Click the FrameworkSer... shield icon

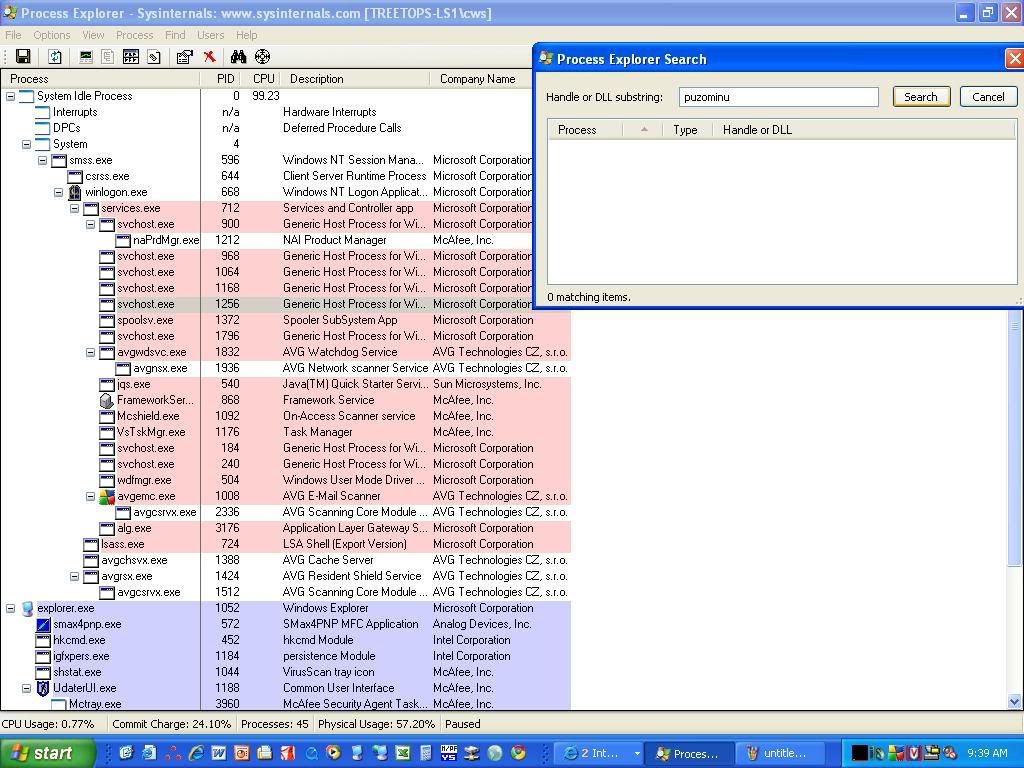pyautogui.click(x=106, y=400)
